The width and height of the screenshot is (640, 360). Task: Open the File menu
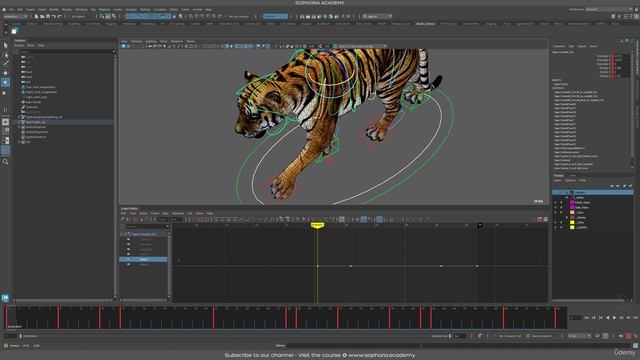click(11, 9)
